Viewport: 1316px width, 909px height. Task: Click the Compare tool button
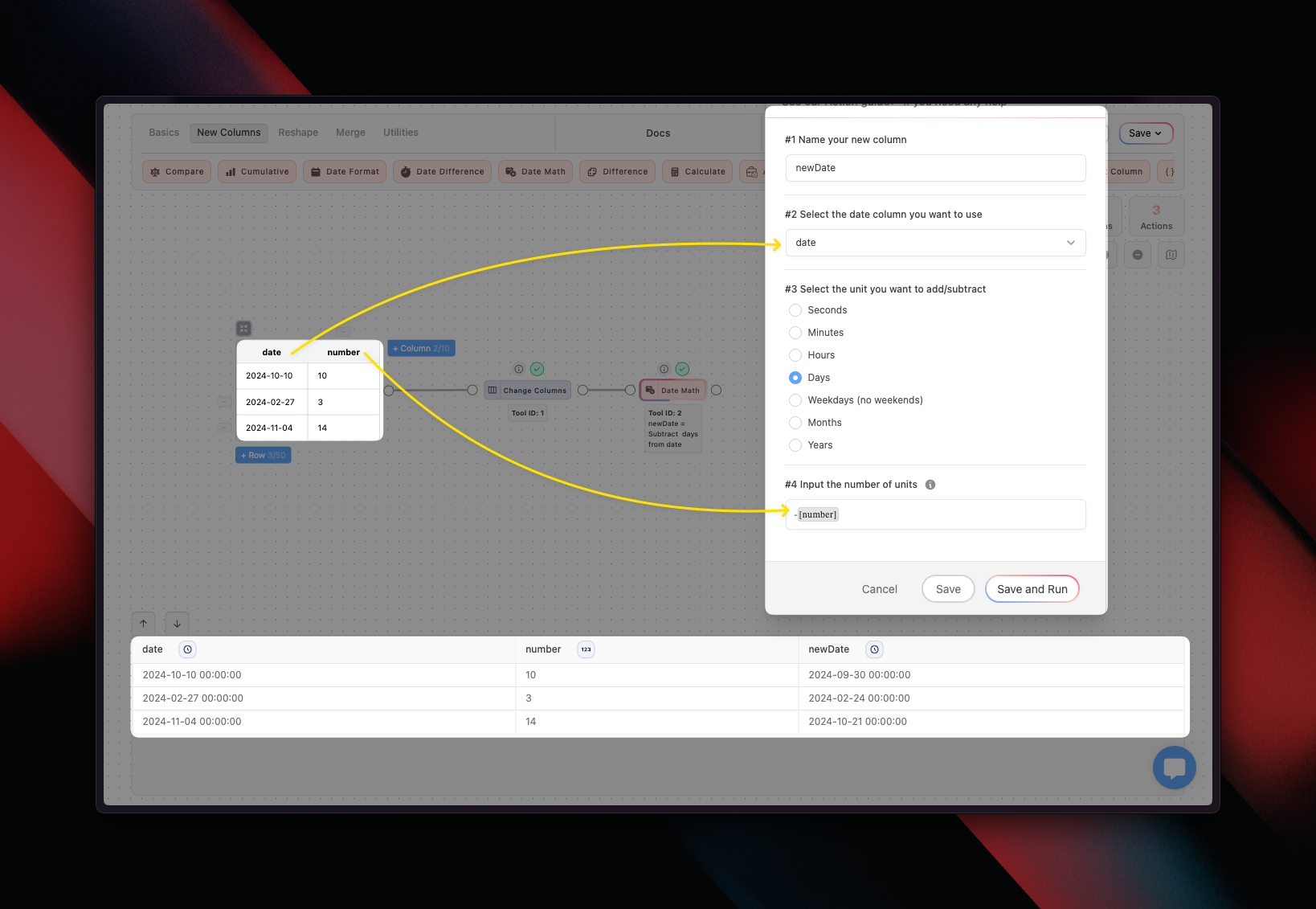177,171
